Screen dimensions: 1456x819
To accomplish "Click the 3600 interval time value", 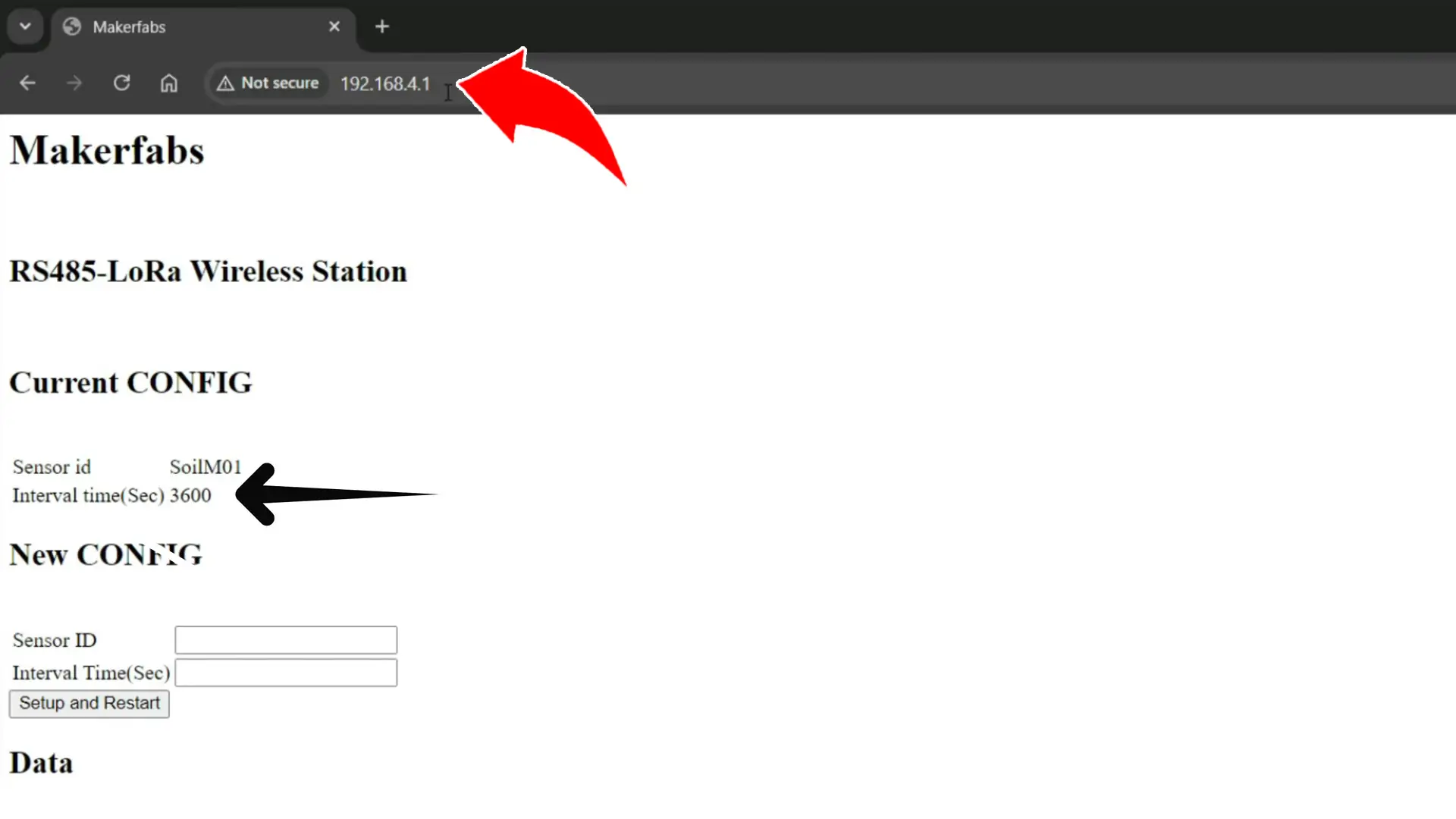I will point(190,495).
